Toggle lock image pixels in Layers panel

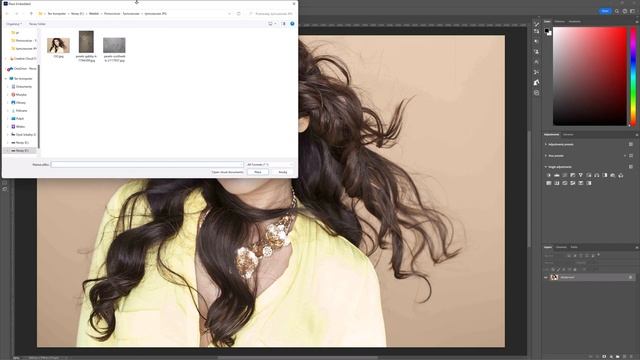coord(558,269)
